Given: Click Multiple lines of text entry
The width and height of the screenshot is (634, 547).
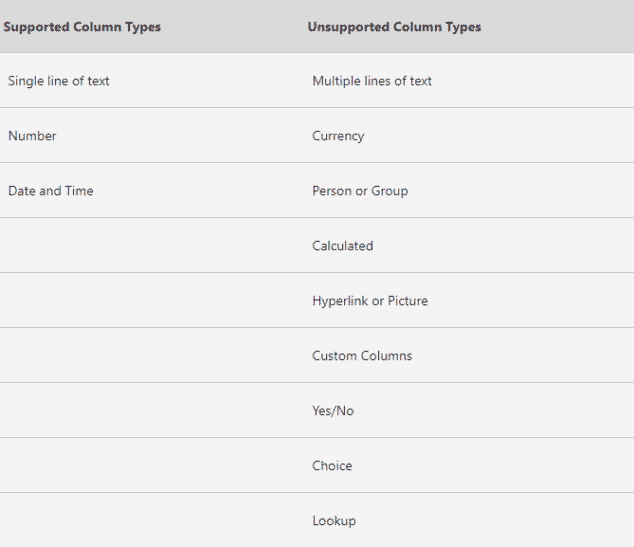Looking at the screenshot, I should tap(372, 81).
